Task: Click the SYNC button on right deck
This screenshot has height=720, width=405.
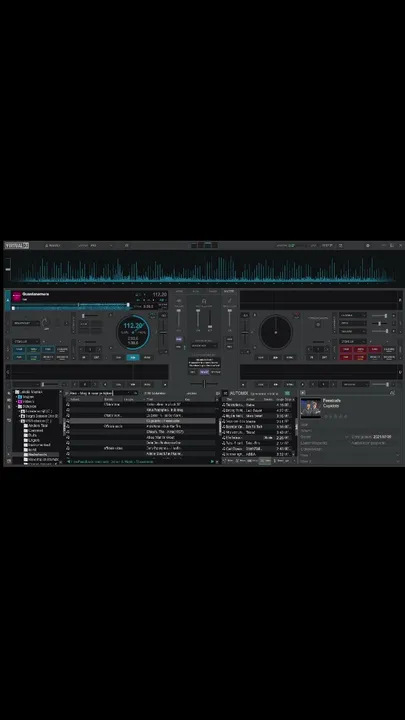Action: tap(290, 357)
